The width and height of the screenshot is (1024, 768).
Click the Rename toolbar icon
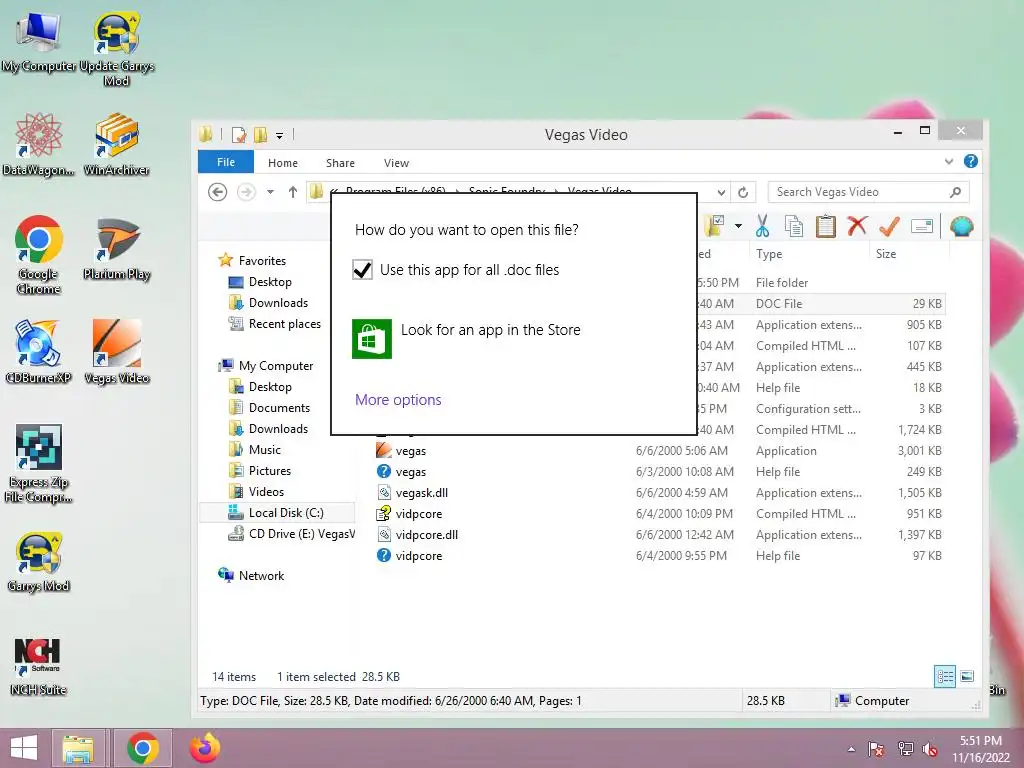pyautogui.click(x=921, y=226)
